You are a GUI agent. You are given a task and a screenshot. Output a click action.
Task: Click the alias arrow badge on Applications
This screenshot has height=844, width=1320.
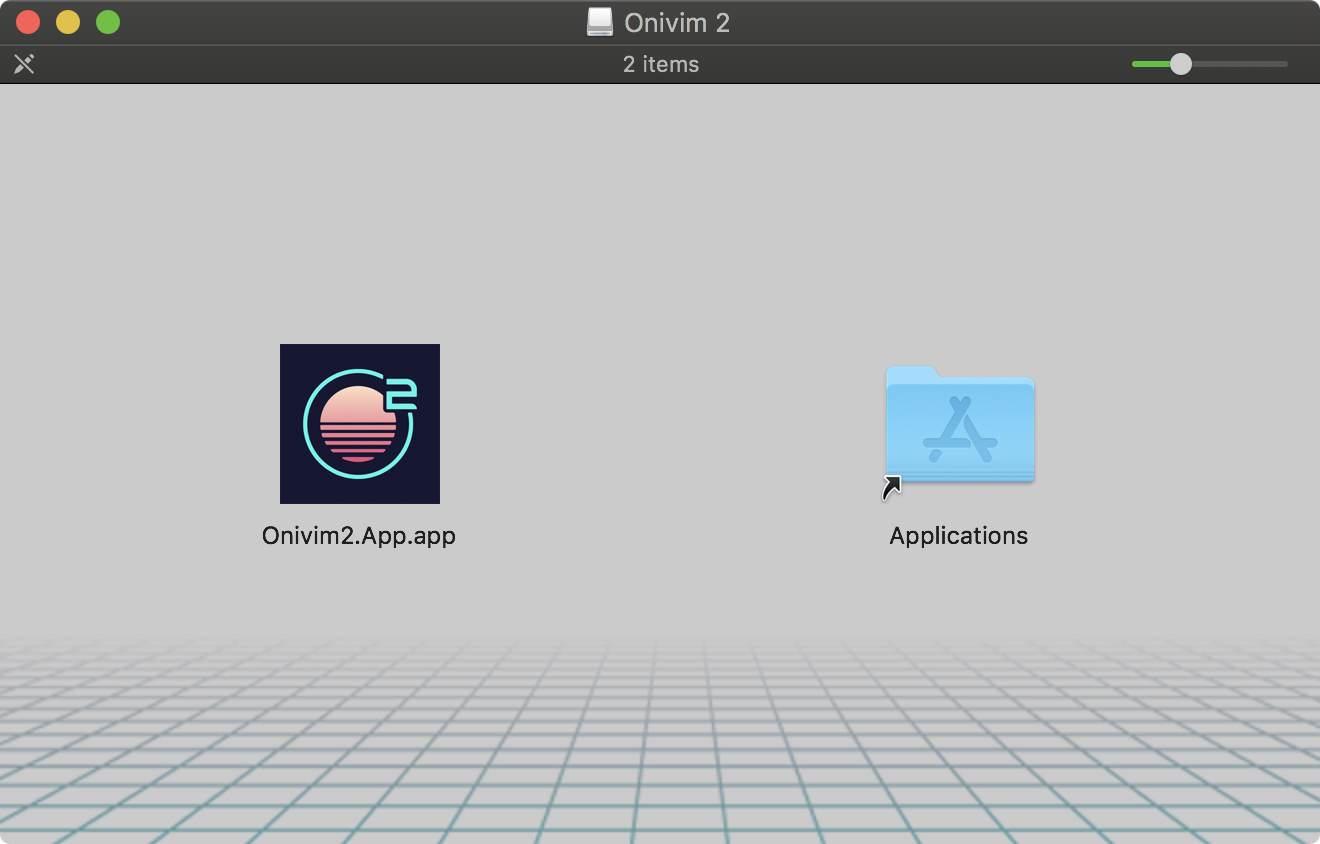(x=892, y=488)
